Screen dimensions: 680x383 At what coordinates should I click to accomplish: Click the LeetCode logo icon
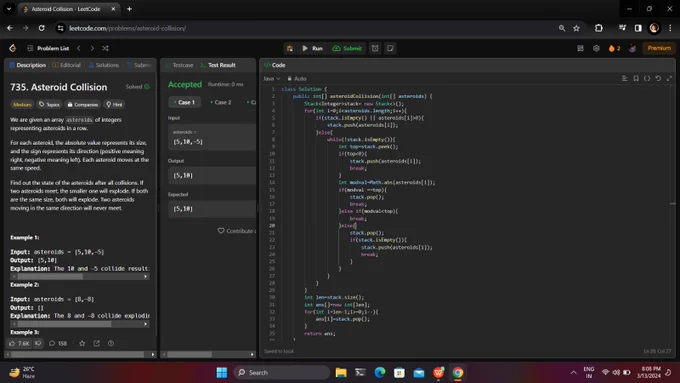click(13, 48)
